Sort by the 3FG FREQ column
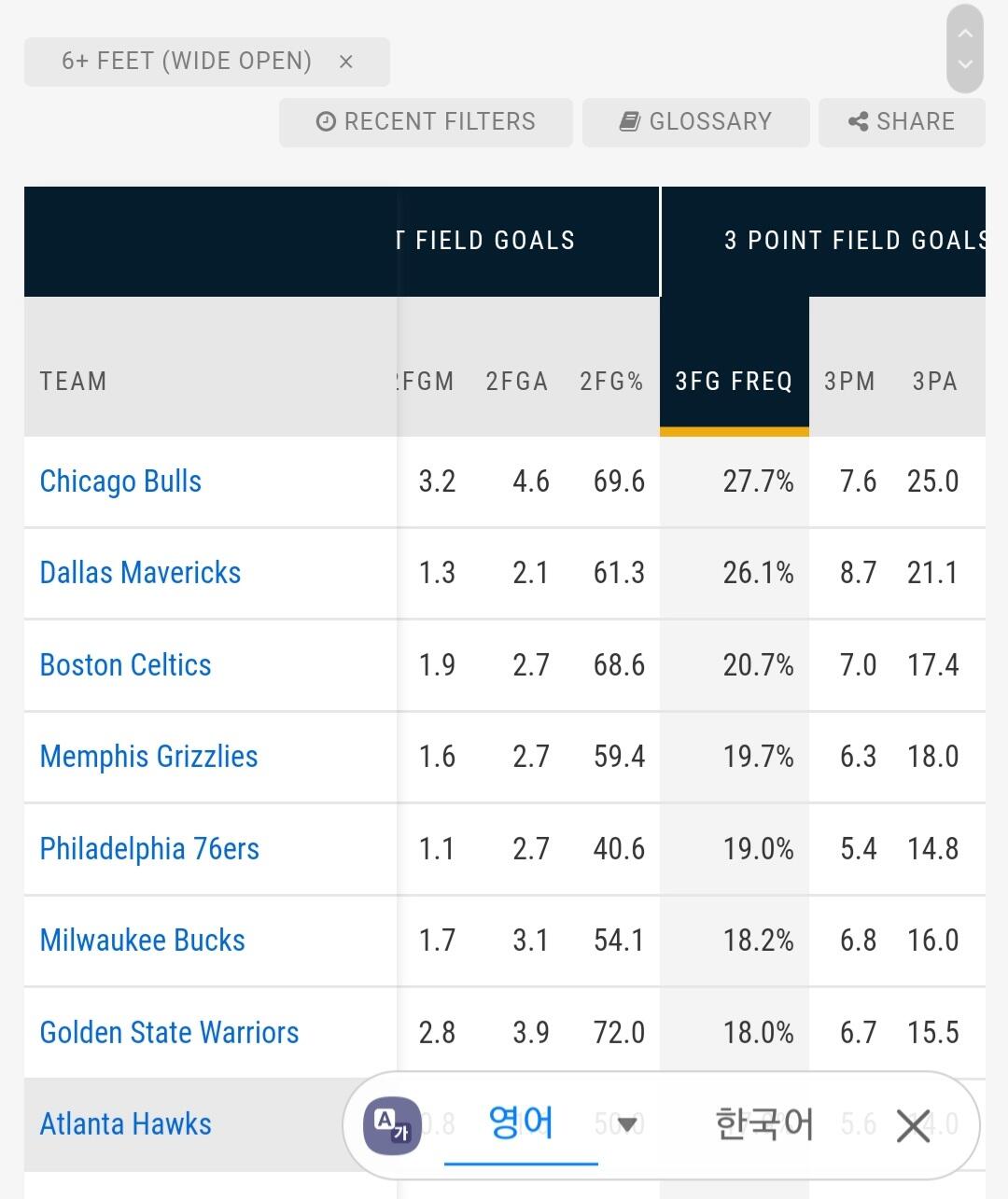Screen dimensions: 1008x1199 tap(734, 381)
